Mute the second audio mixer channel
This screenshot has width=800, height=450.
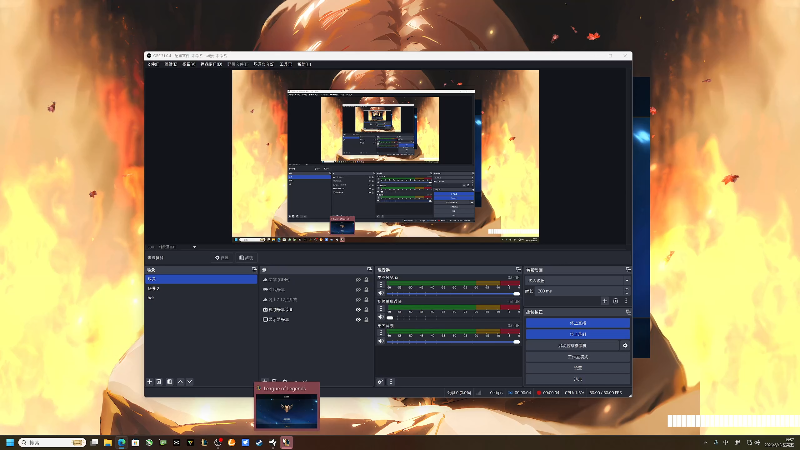(x=381, y=317)
